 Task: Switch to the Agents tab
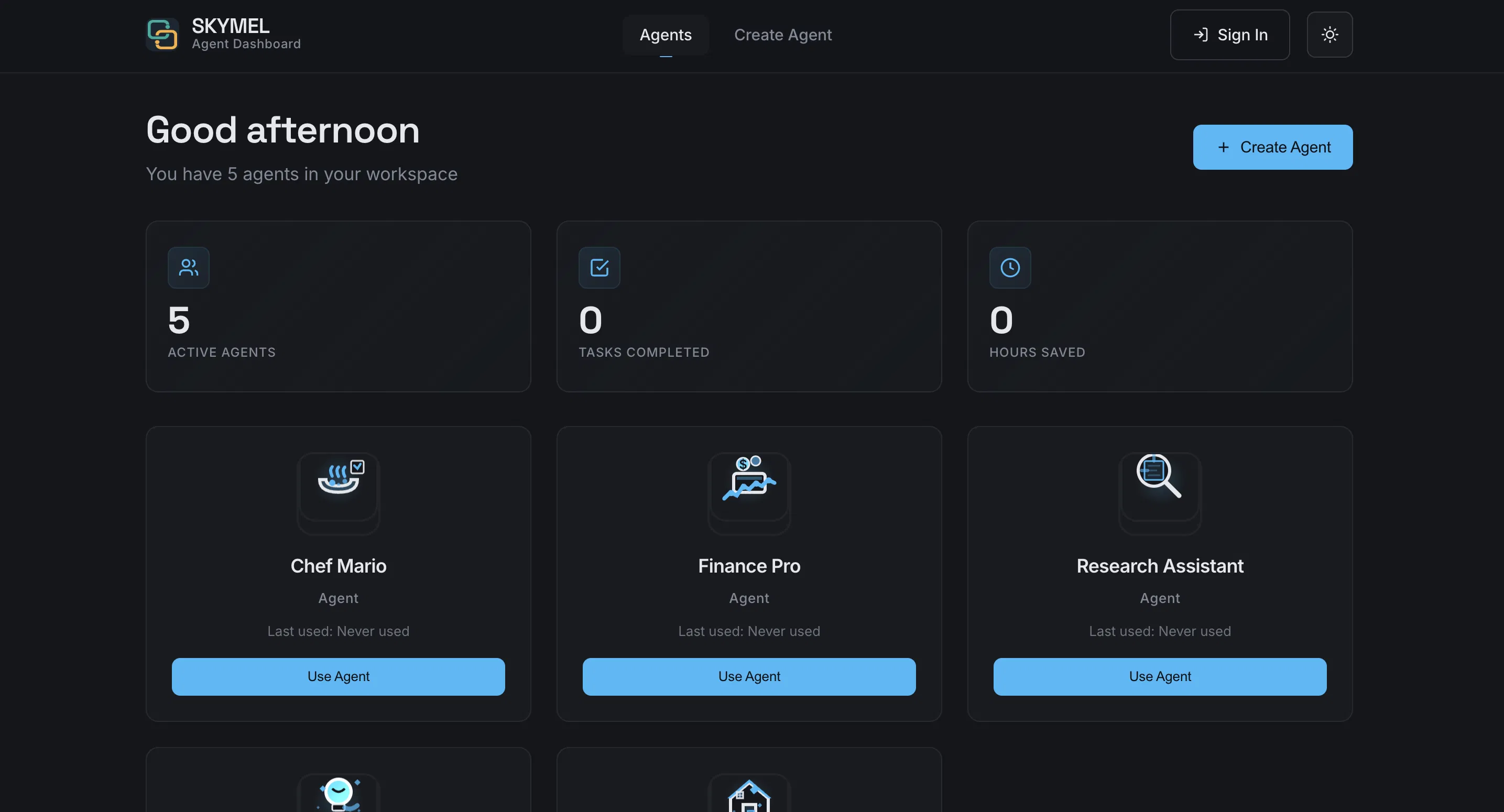coord(666,35)
